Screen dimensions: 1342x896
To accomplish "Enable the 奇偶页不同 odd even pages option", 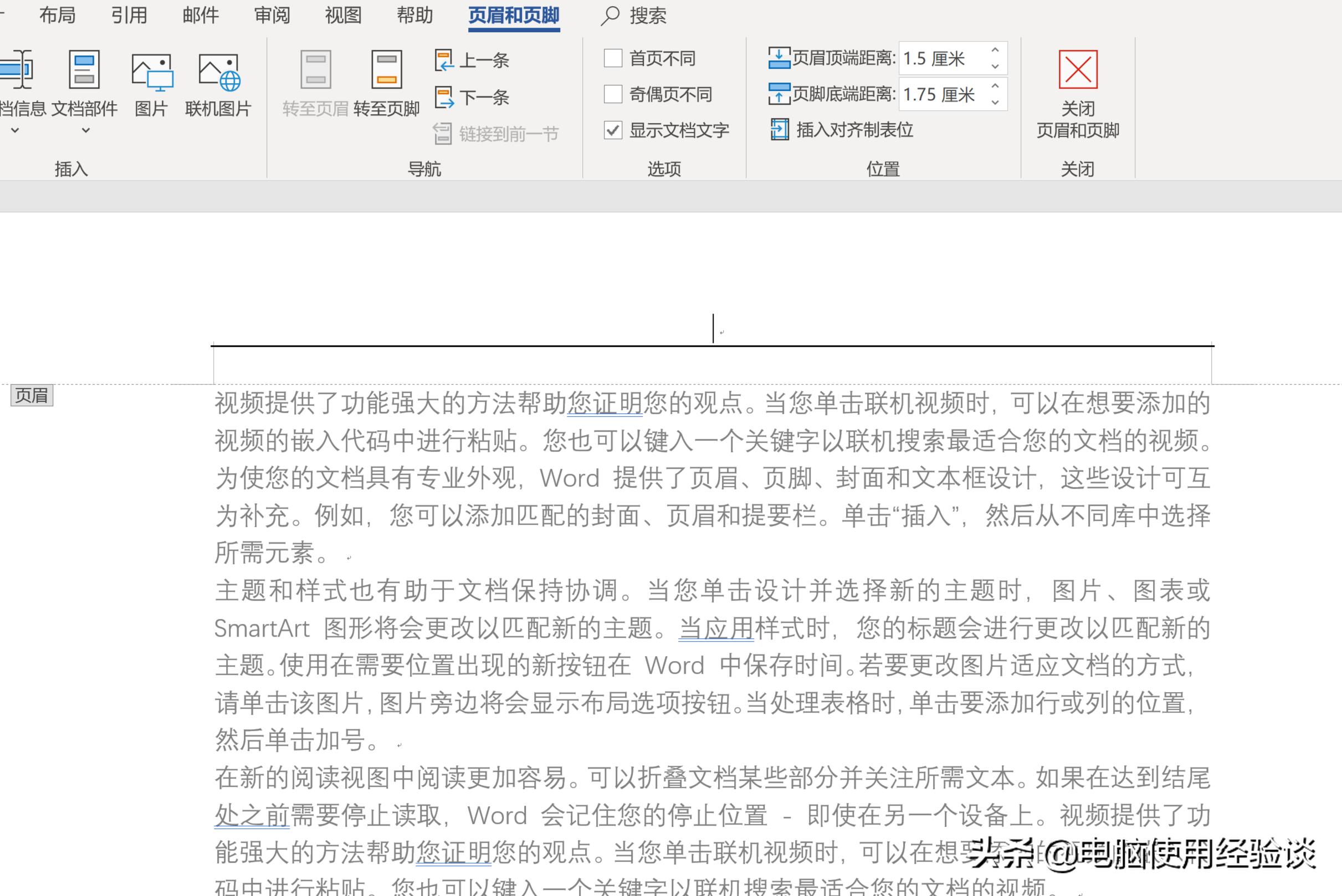I will 613,94.
